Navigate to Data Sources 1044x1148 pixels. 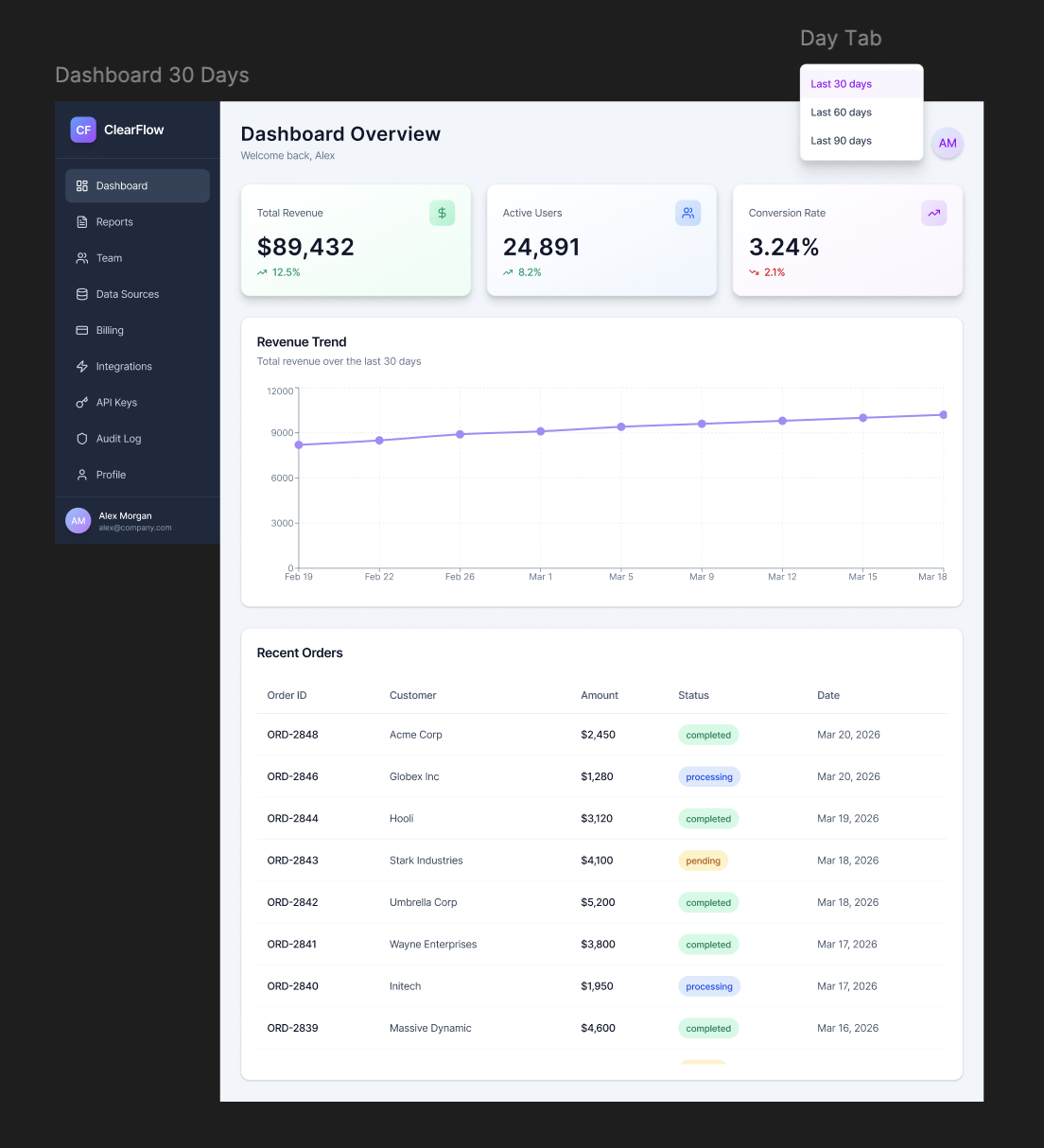tap(137, 294)
